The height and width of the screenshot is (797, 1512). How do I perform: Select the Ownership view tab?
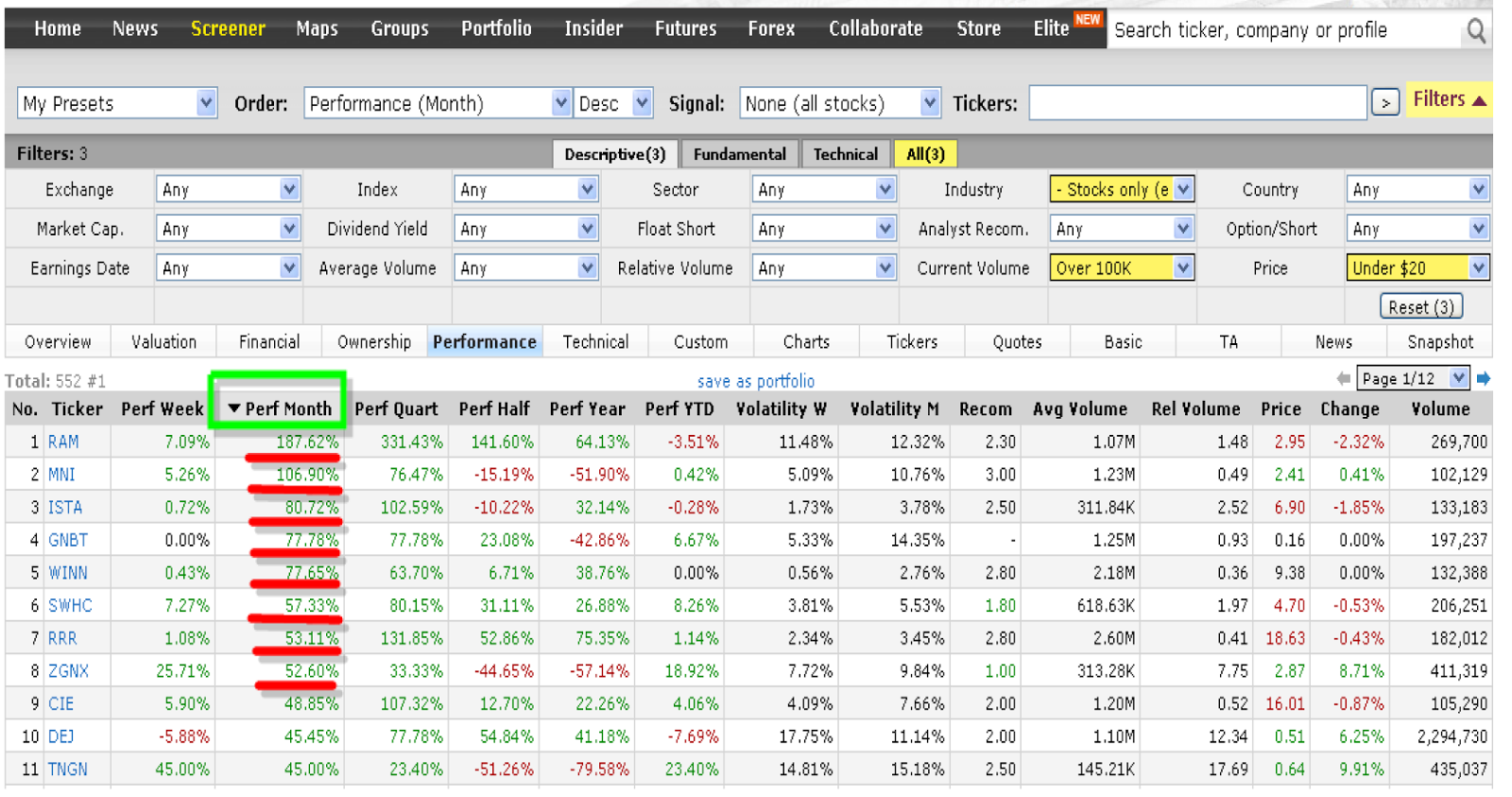pos(374,342)
